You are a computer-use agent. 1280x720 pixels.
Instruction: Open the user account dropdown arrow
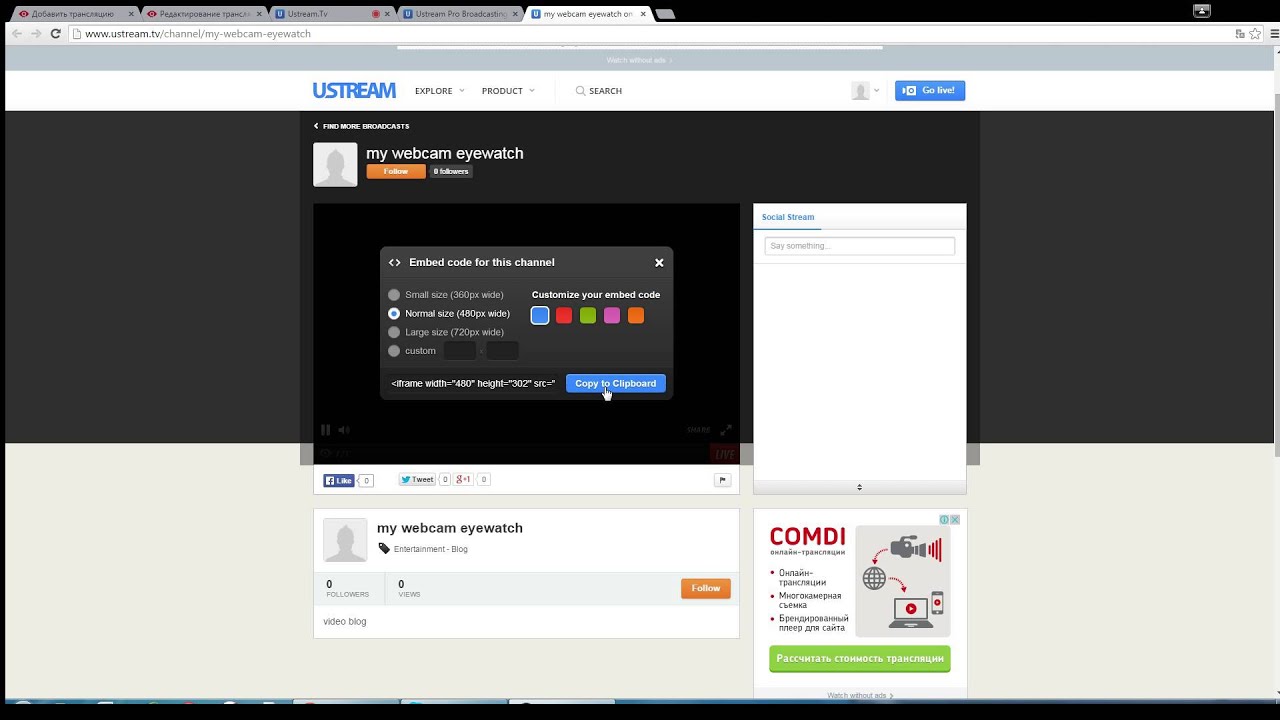877,91
